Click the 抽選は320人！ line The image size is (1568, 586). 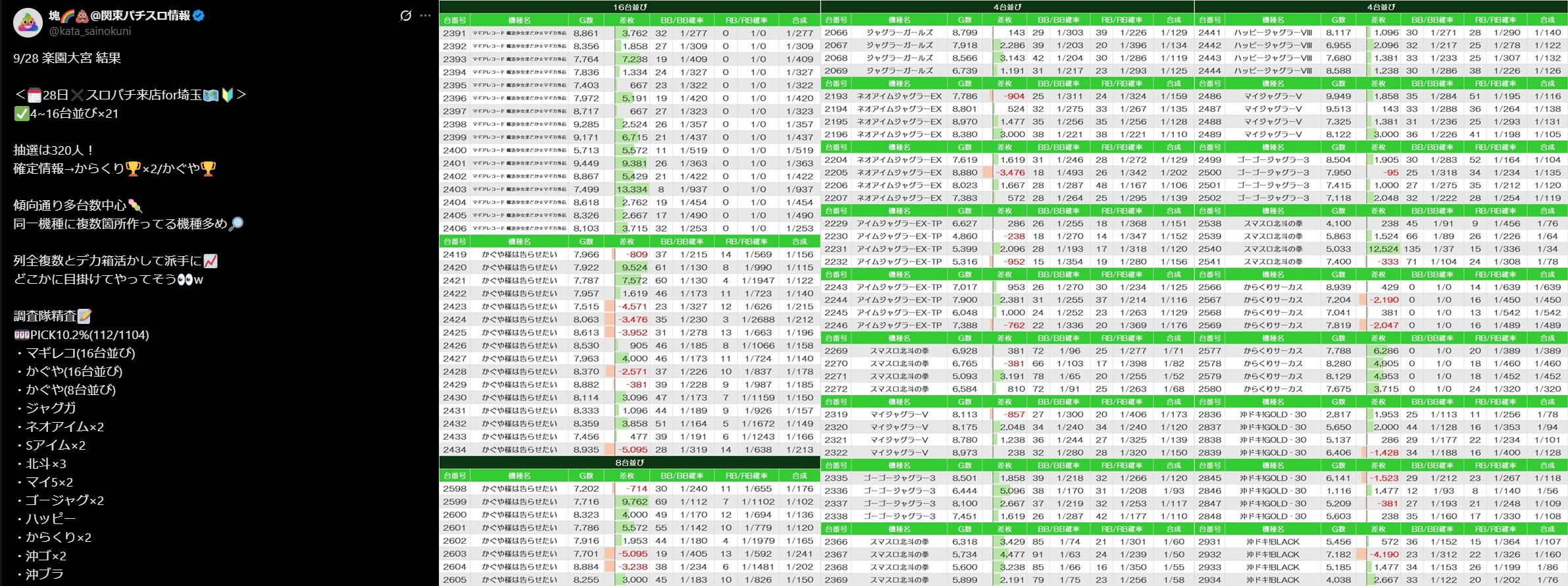tap(55, 150)
